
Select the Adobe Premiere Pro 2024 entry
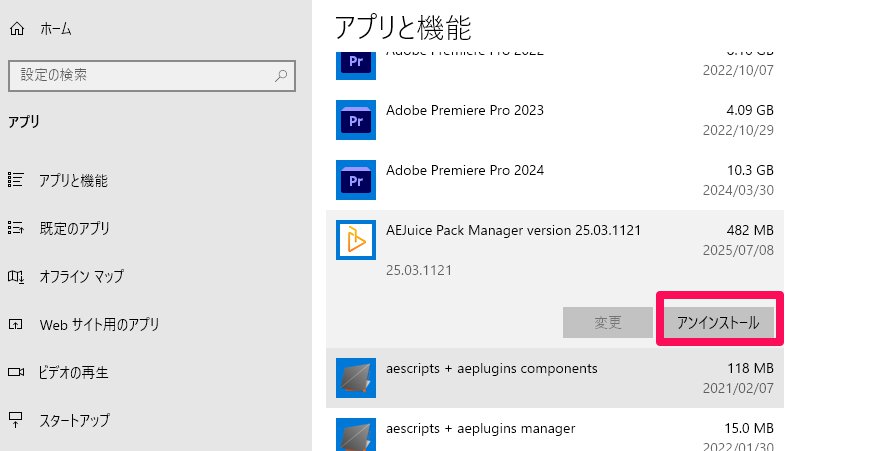(x=555, y=180)
